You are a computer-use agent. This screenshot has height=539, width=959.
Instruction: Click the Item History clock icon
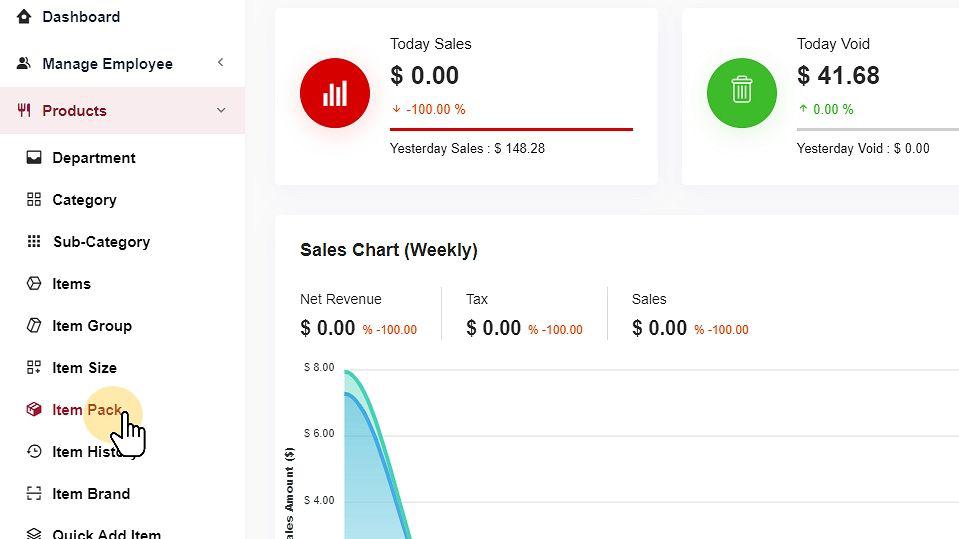34,452
